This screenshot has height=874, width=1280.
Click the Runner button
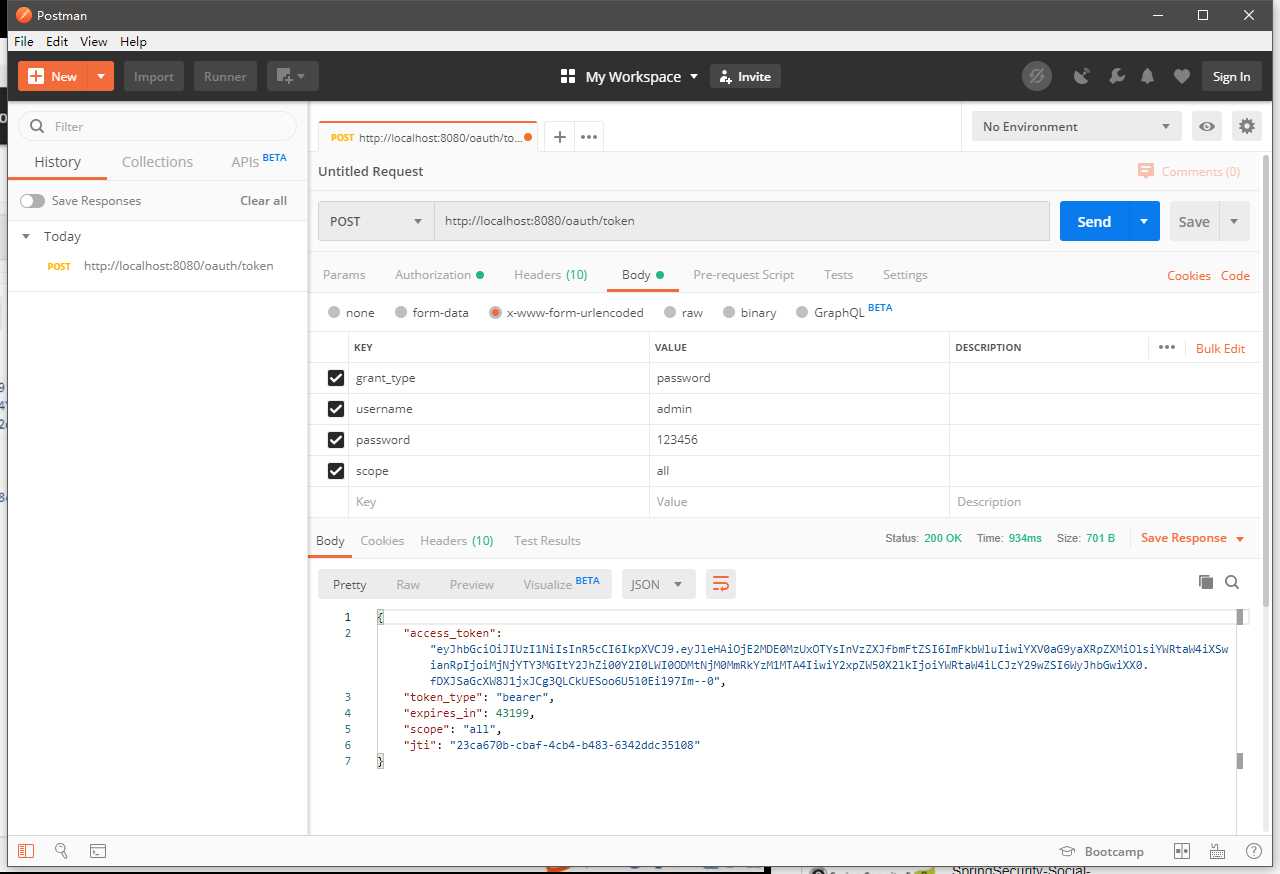click(x=226, y=76)
